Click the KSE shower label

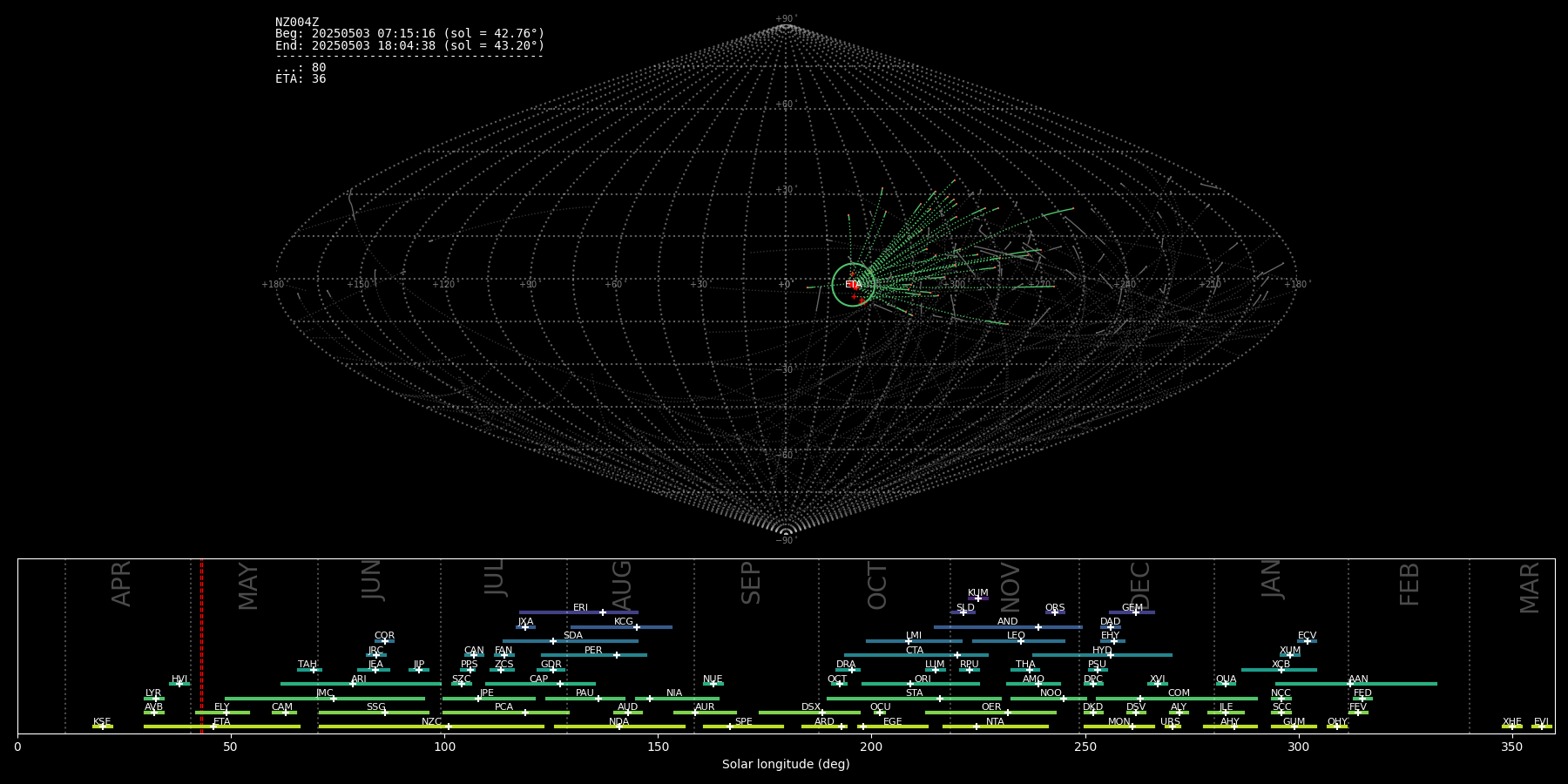pyautogui.click(x=102, y=721)
